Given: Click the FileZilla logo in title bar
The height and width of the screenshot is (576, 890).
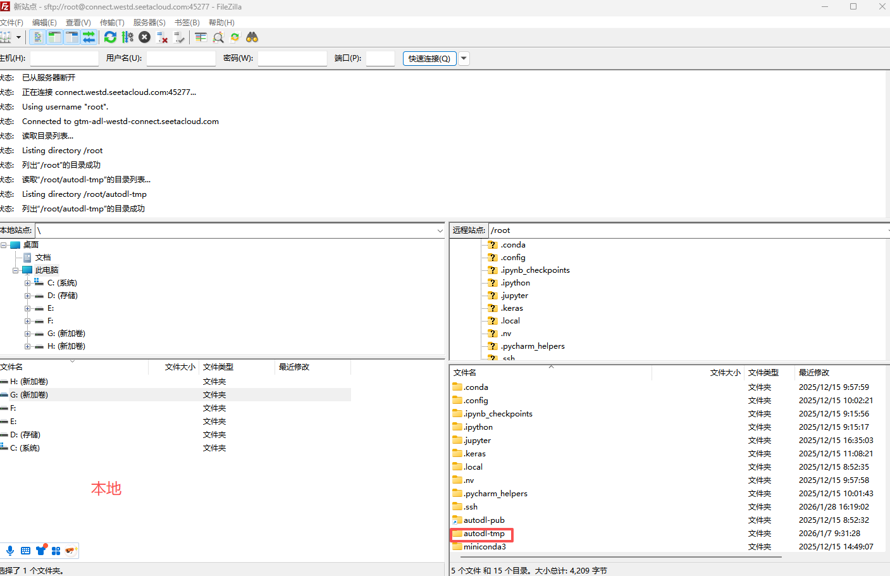Looking at the screenshot, I should pyautogui.click(x=5, y=7).
